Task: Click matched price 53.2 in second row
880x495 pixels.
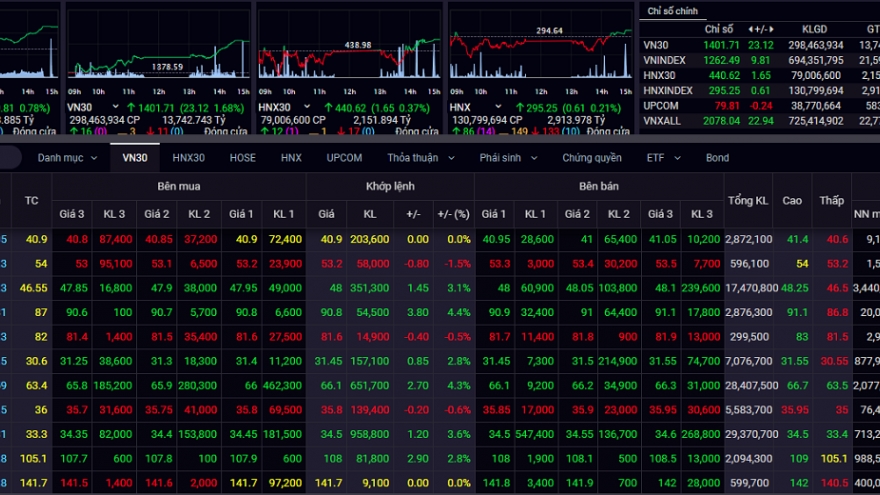Action: 331,264
